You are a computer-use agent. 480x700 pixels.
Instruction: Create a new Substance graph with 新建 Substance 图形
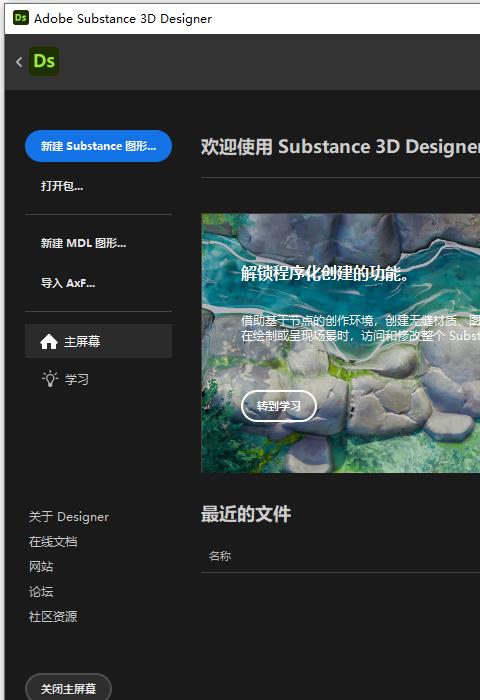(98, 146)
